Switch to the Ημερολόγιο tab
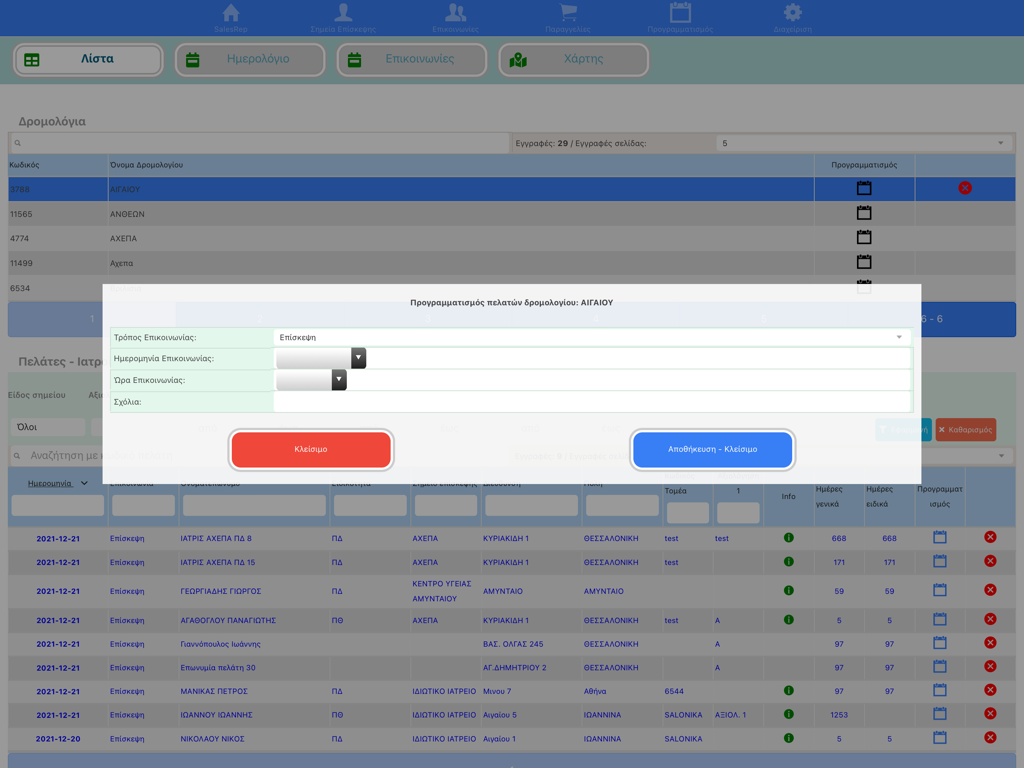Screen dimensions: 1024x768 point(249,60)
